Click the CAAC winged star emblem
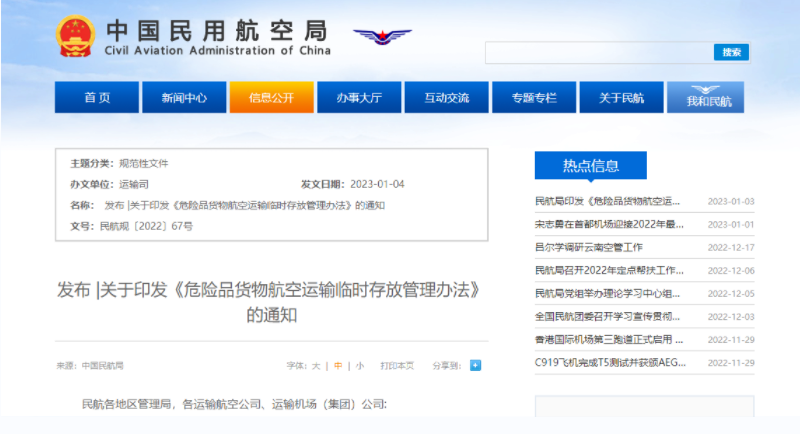The width and height of the screenshot is (800, 434). pos(382,36)
